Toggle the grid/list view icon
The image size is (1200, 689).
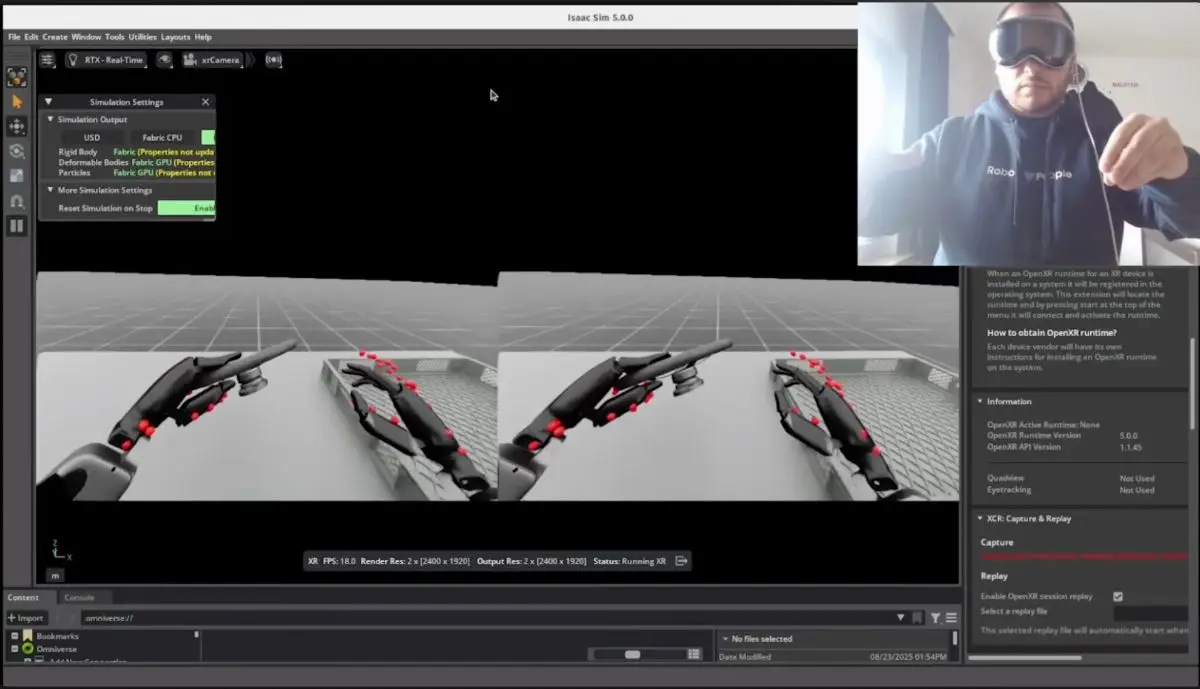(x=694, y=654)
